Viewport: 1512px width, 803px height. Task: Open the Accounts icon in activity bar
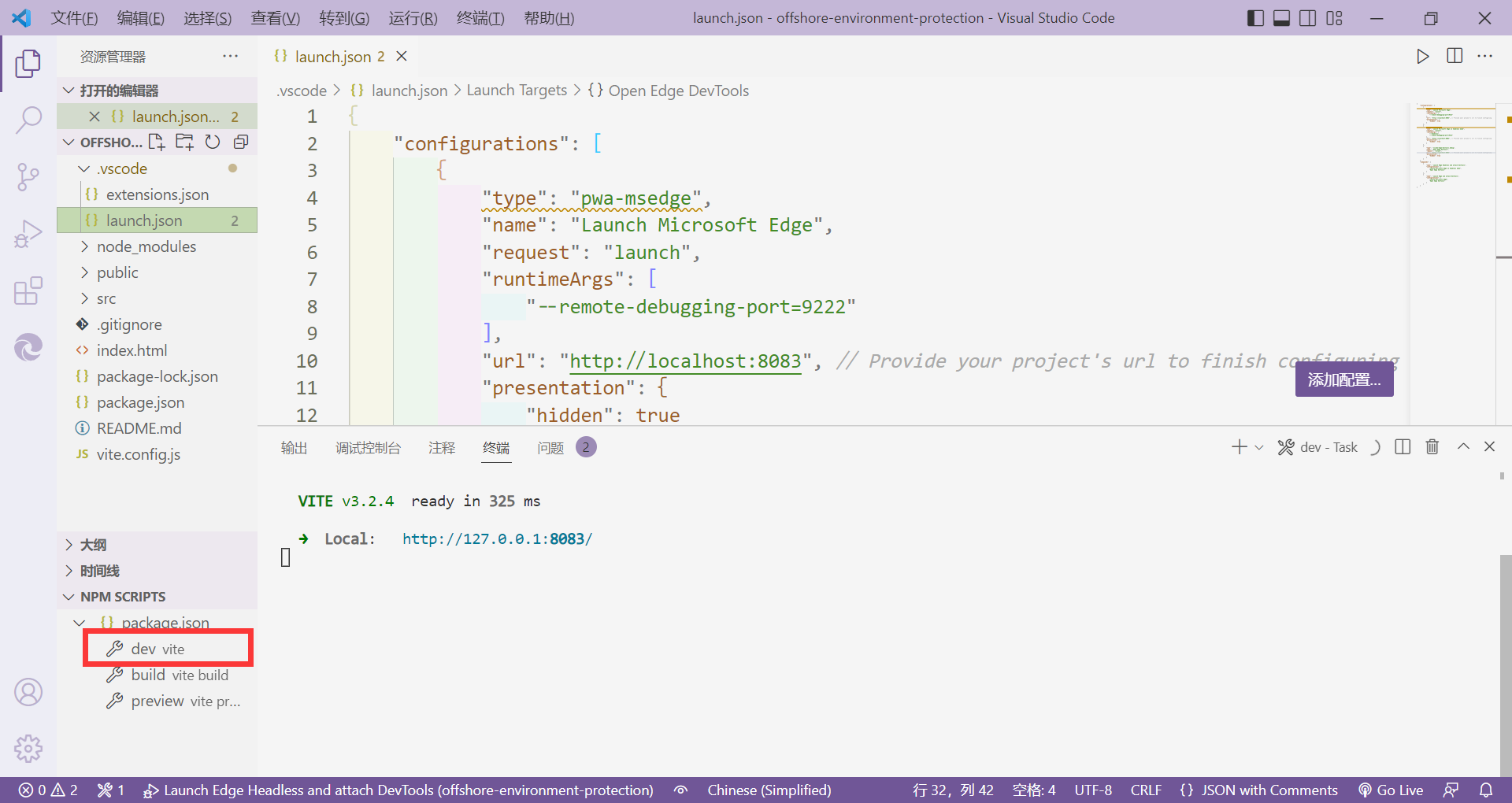[28, 692]
